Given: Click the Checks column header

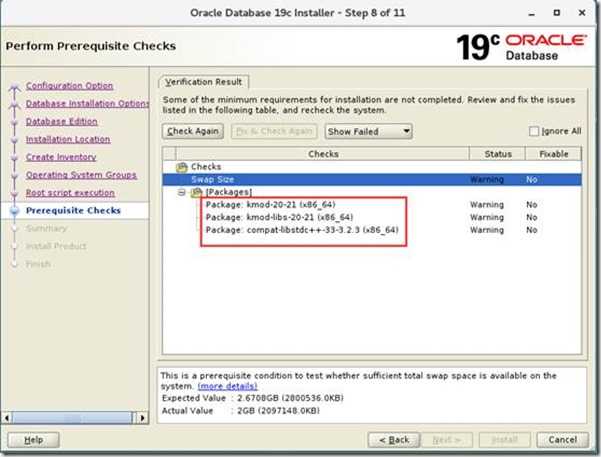Looking at the screenshot, I should [323, 154].
